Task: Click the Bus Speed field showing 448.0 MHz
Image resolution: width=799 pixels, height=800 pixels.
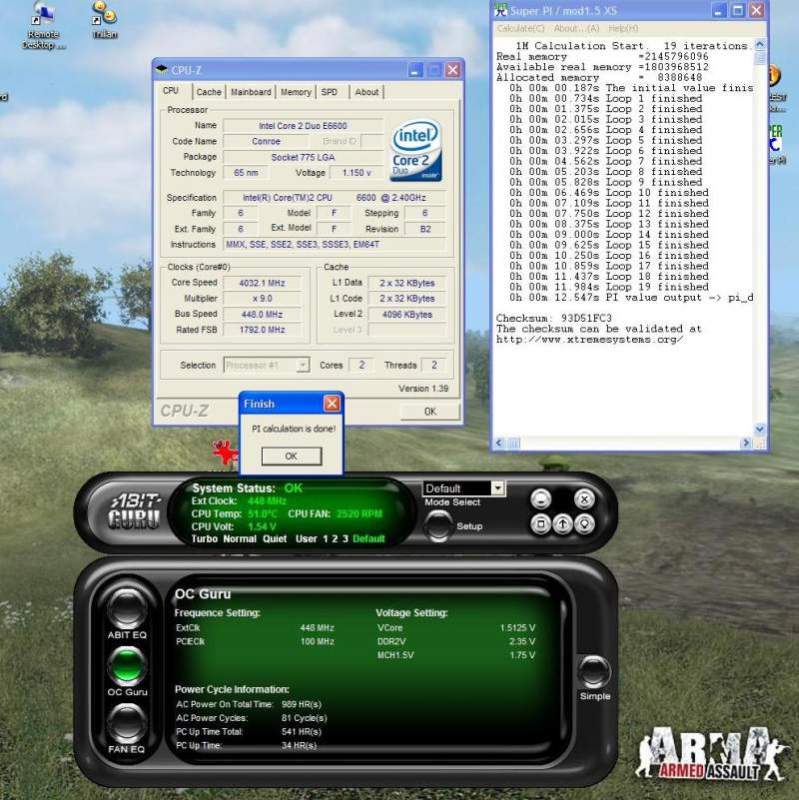Action: coord(262,314)
